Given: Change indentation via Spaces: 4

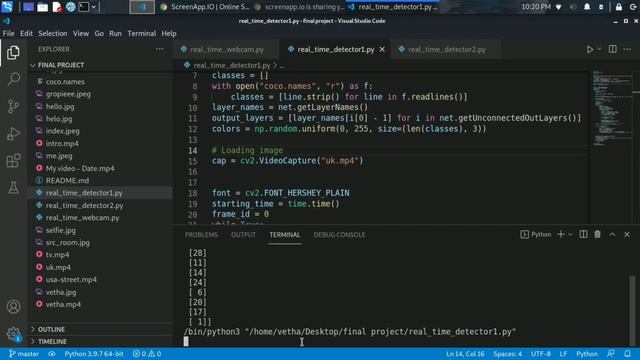Looking at the screenshot, I should click(x=507, y=354).
